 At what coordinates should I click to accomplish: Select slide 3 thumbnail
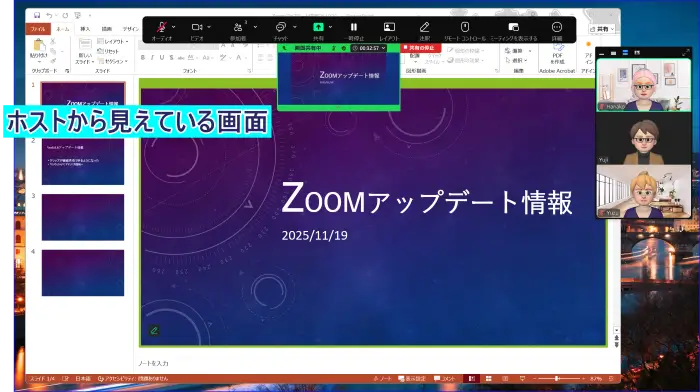coord(83,217)
